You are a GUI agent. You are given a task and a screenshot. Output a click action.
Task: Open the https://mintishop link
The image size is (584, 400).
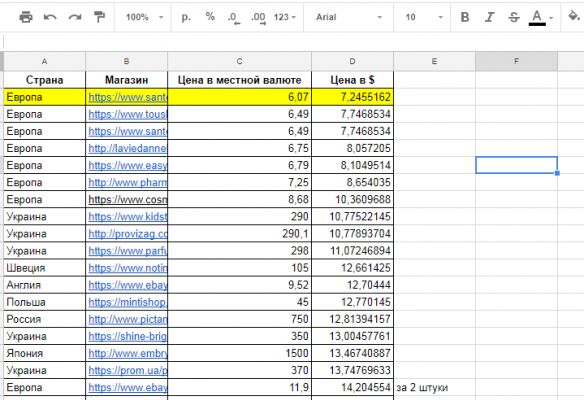click(x=128, y=302)
